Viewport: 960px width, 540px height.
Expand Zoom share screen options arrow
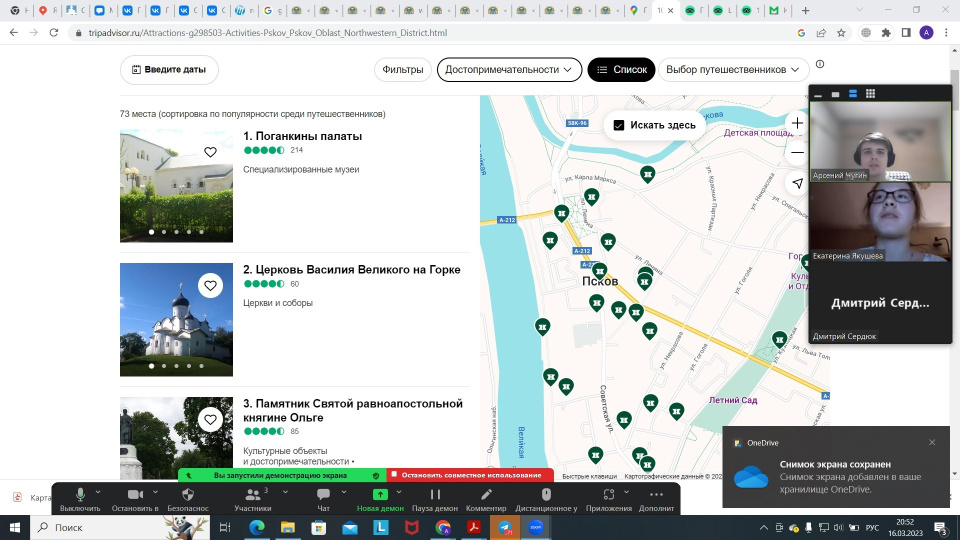pyautogui.click(x=399, y=492)
